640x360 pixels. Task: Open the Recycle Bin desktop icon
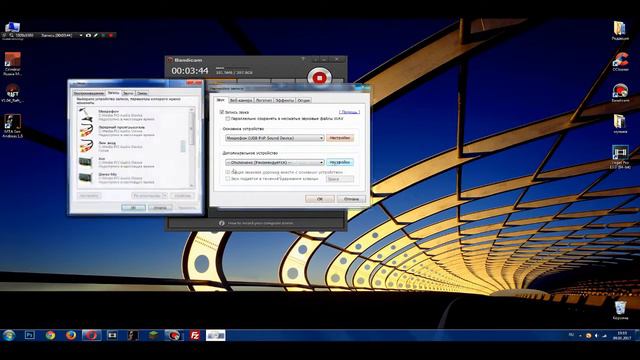(620, 310)
